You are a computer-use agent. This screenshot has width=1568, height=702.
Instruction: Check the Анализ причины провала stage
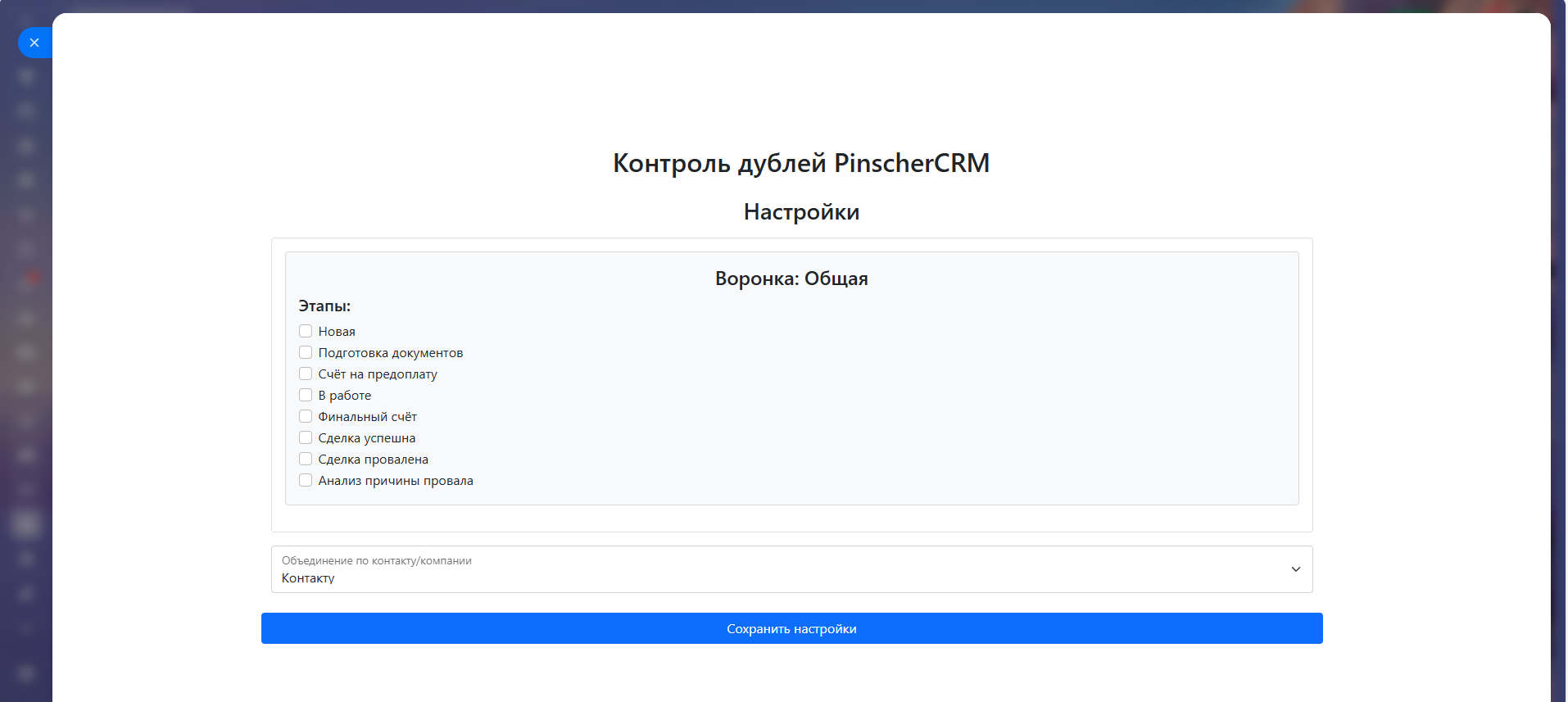306,480
